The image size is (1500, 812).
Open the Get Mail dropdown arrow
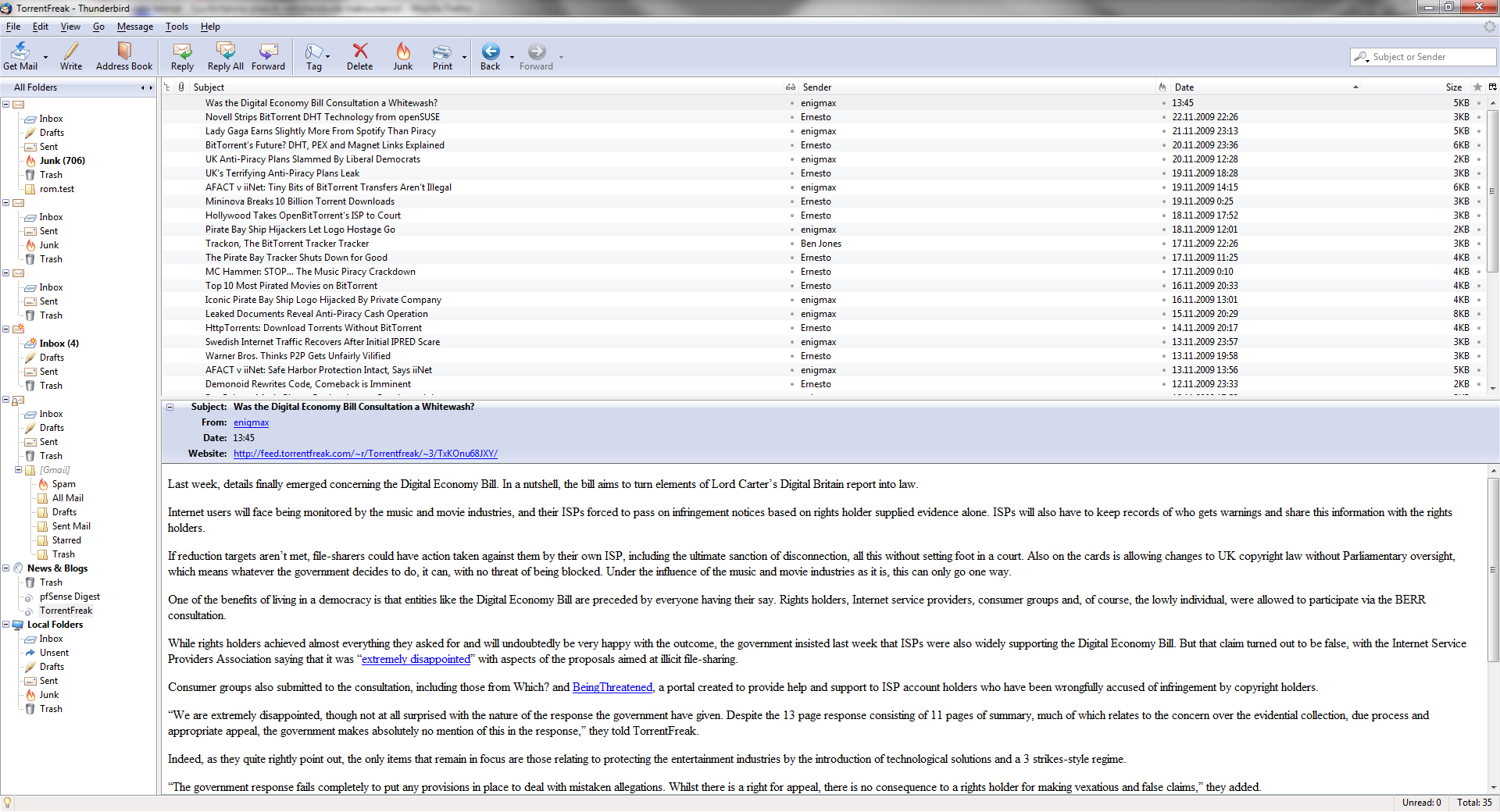tap(45, 57)
